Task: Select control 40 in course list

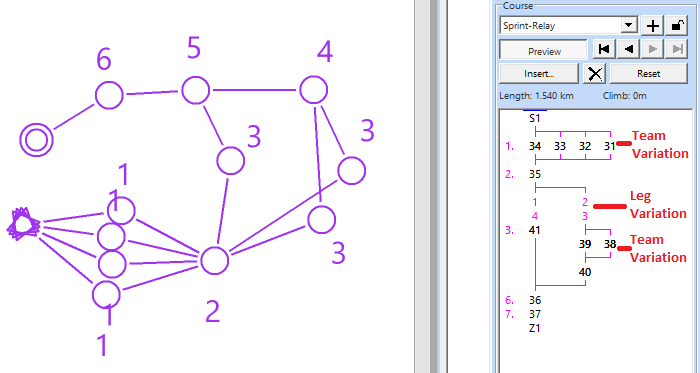Action: [585, 272]
